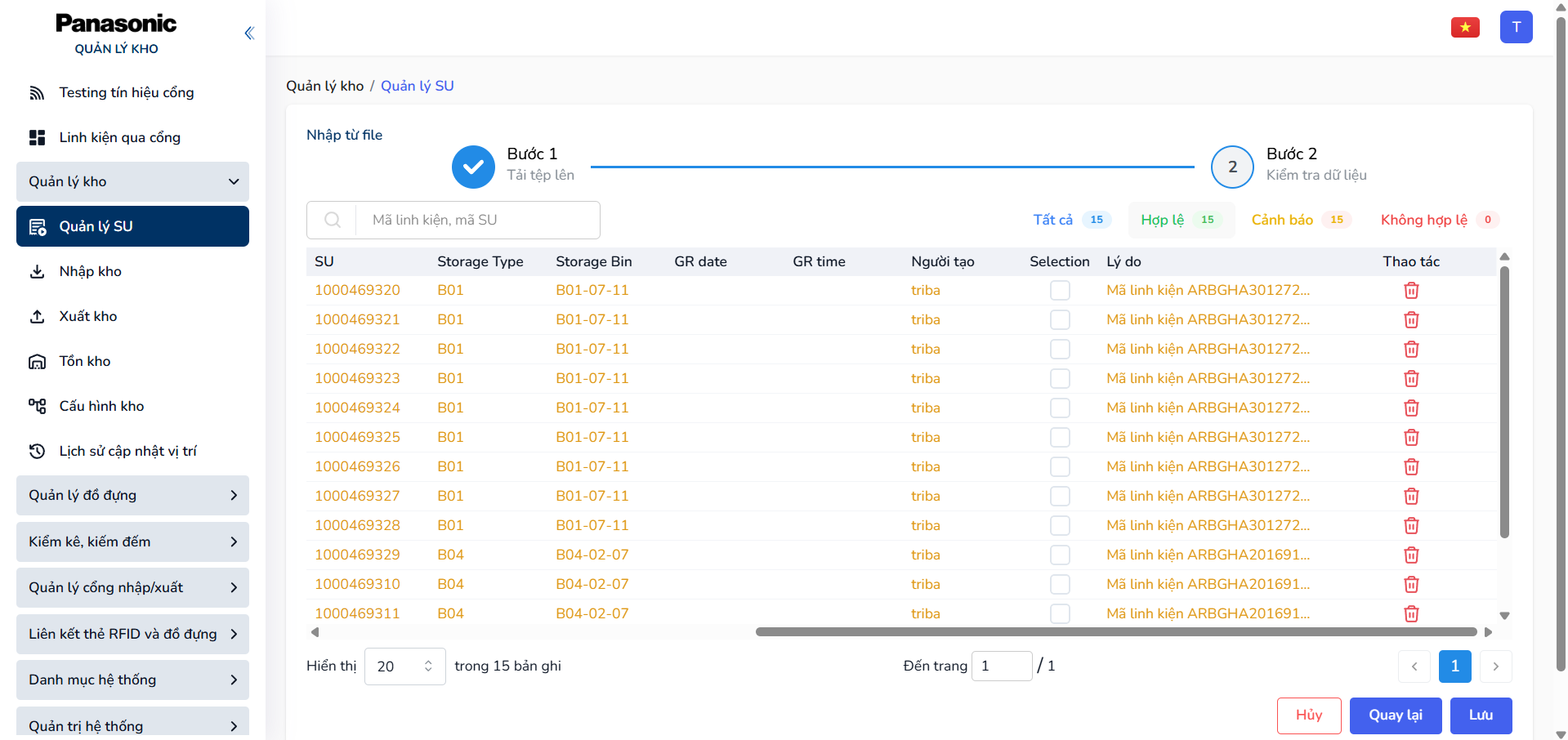The width and height of the screenshot is (1568, 740).
Task: Delete row for SU 1000469320
Action: pyautogui.click(x=1411, y=291)
